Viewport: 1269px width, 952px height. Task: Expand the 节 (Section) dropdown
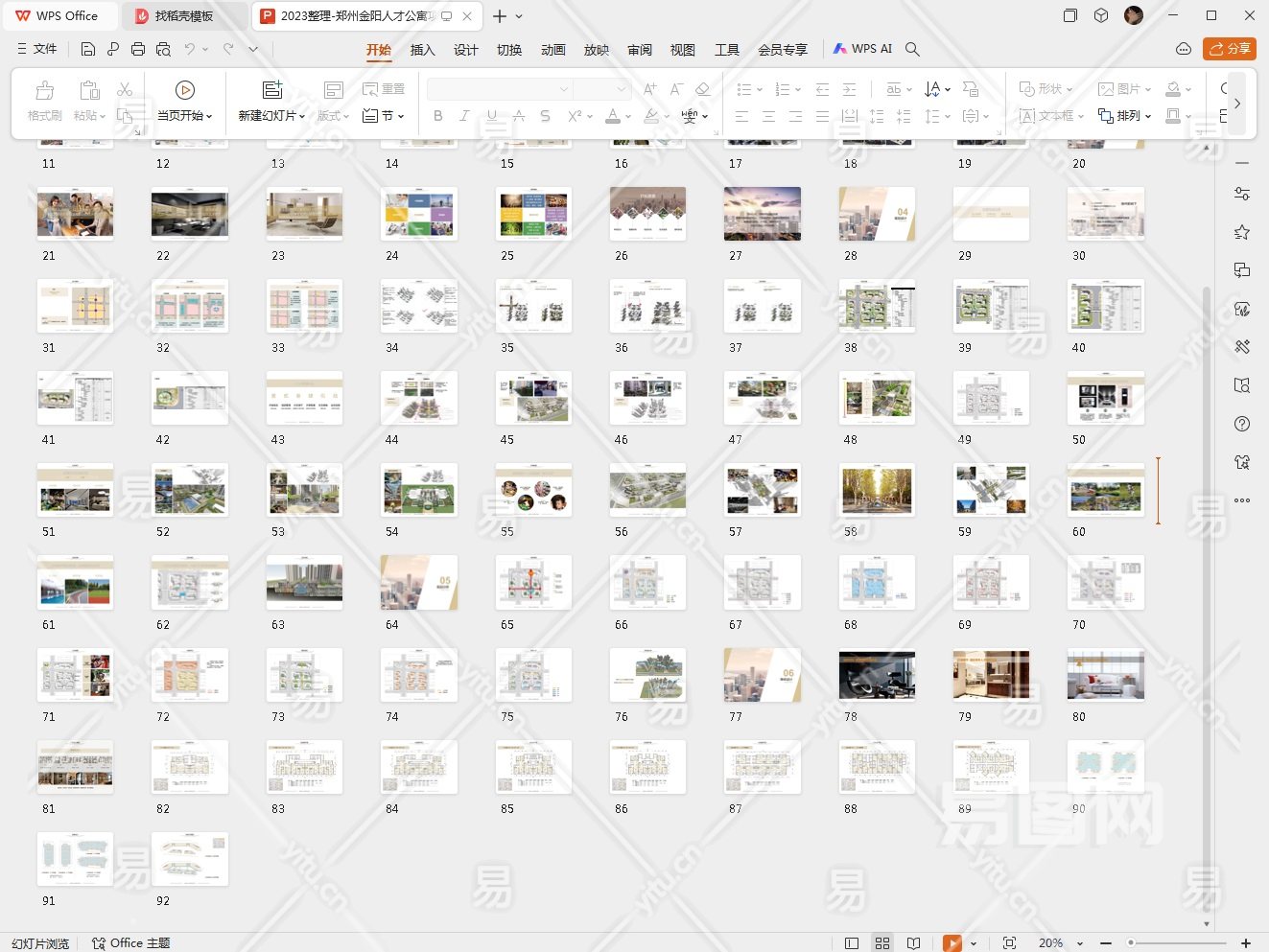pos(384,116)
